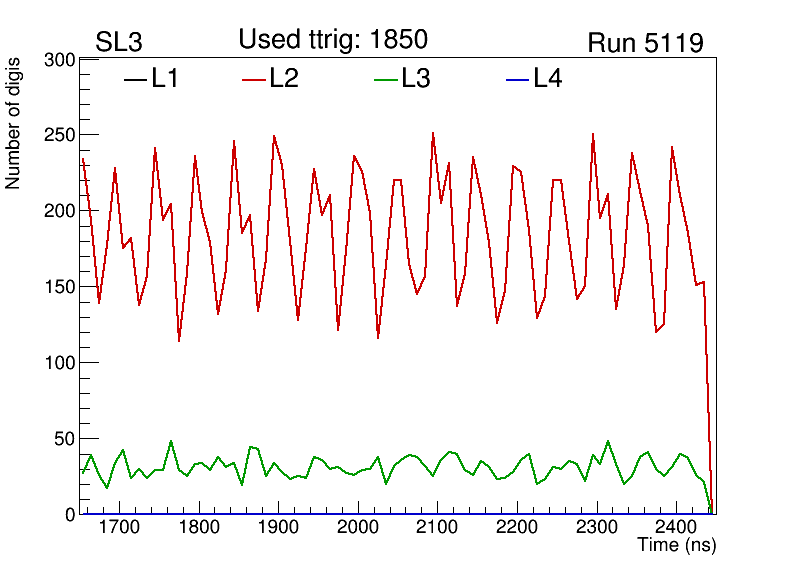Click the 'Run 5119' label

(645, 44)
